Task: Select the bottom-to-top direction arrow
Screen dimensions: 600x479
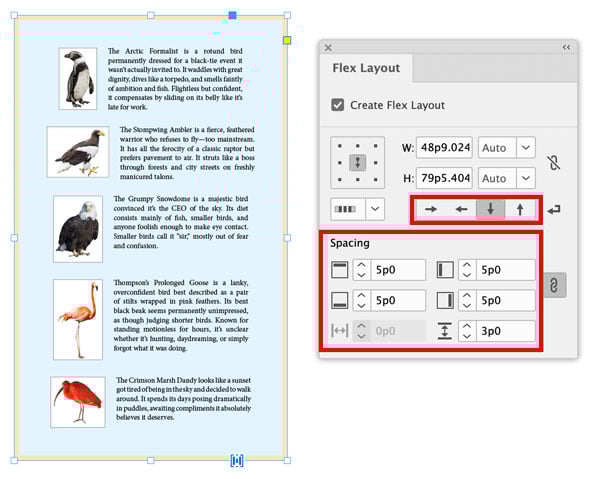Action: click(520, 210)
